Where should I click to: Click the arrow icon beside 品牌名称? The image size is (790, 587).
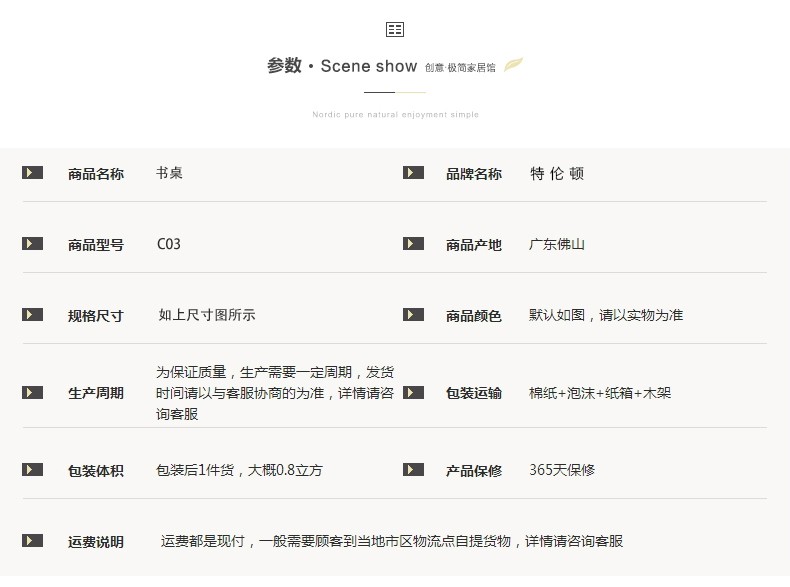(413, 173)
